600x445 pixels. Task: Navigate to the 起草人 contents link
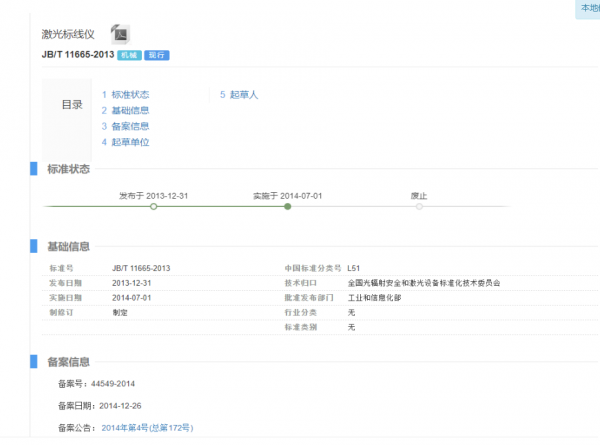coord(239,95)
